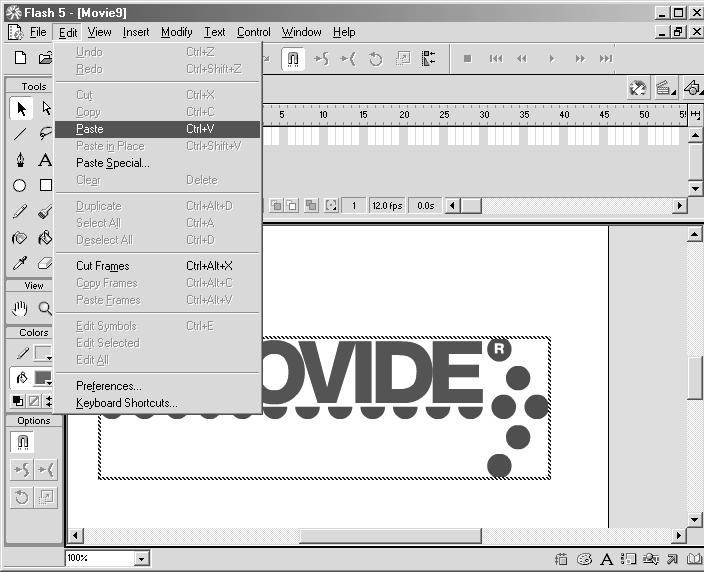Select the Text tool (A)
Screen dimensions: 704x572
pyautogui.click(x=45, y=159)
